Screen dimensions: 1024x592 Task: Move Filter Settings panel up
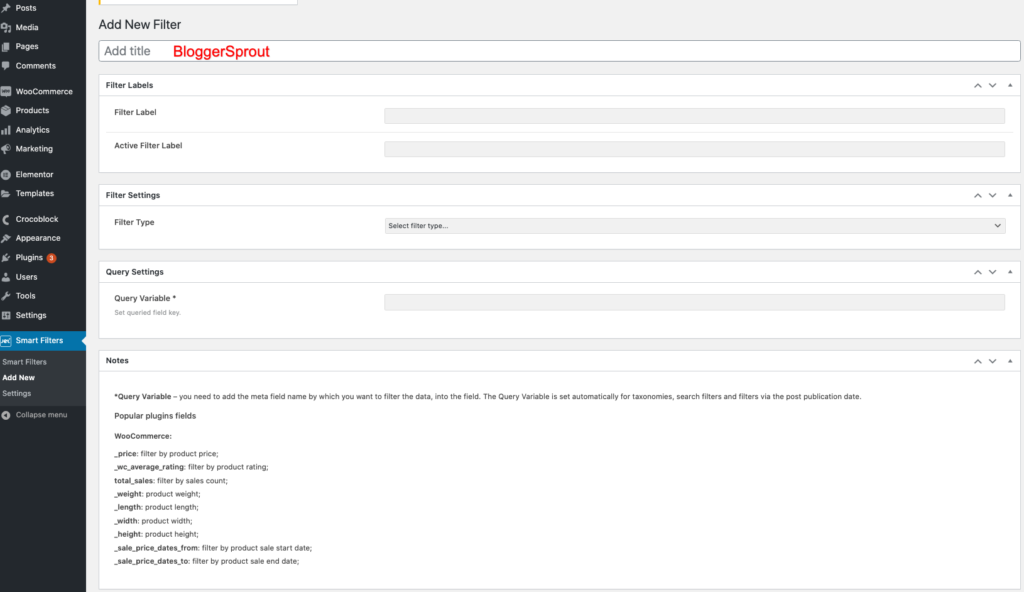978,195
